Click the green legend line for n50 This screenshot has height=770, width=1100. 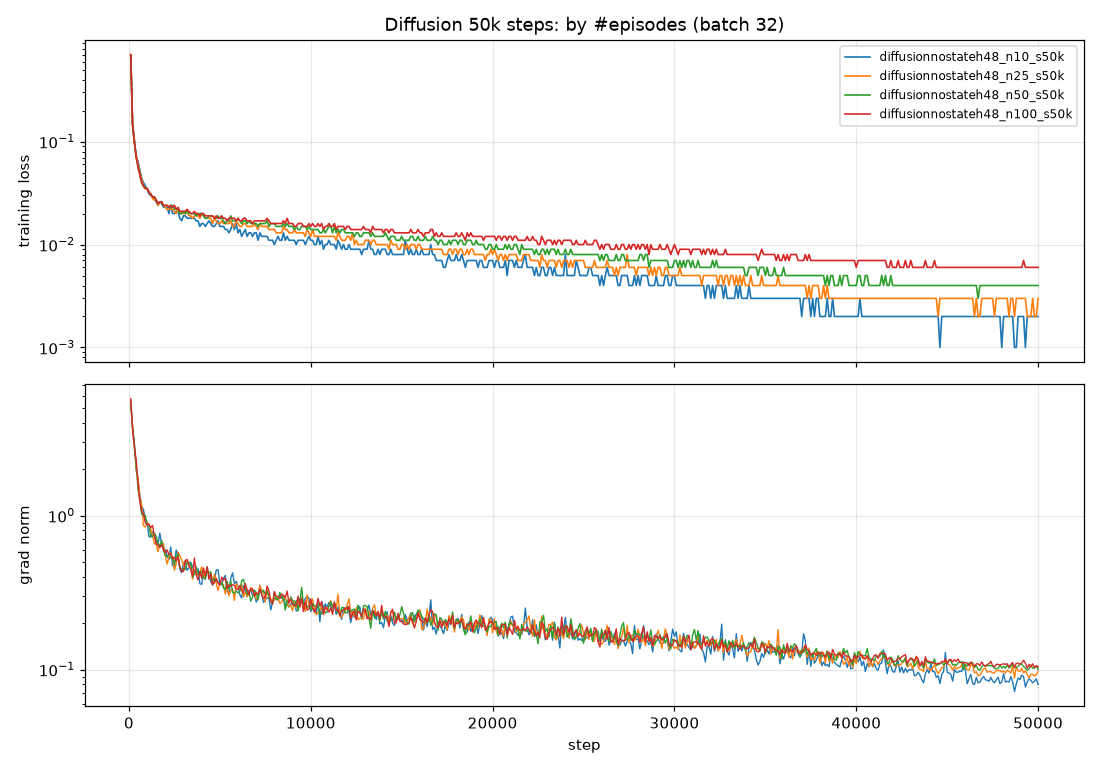pyautogui.click(x=857, y=95)
